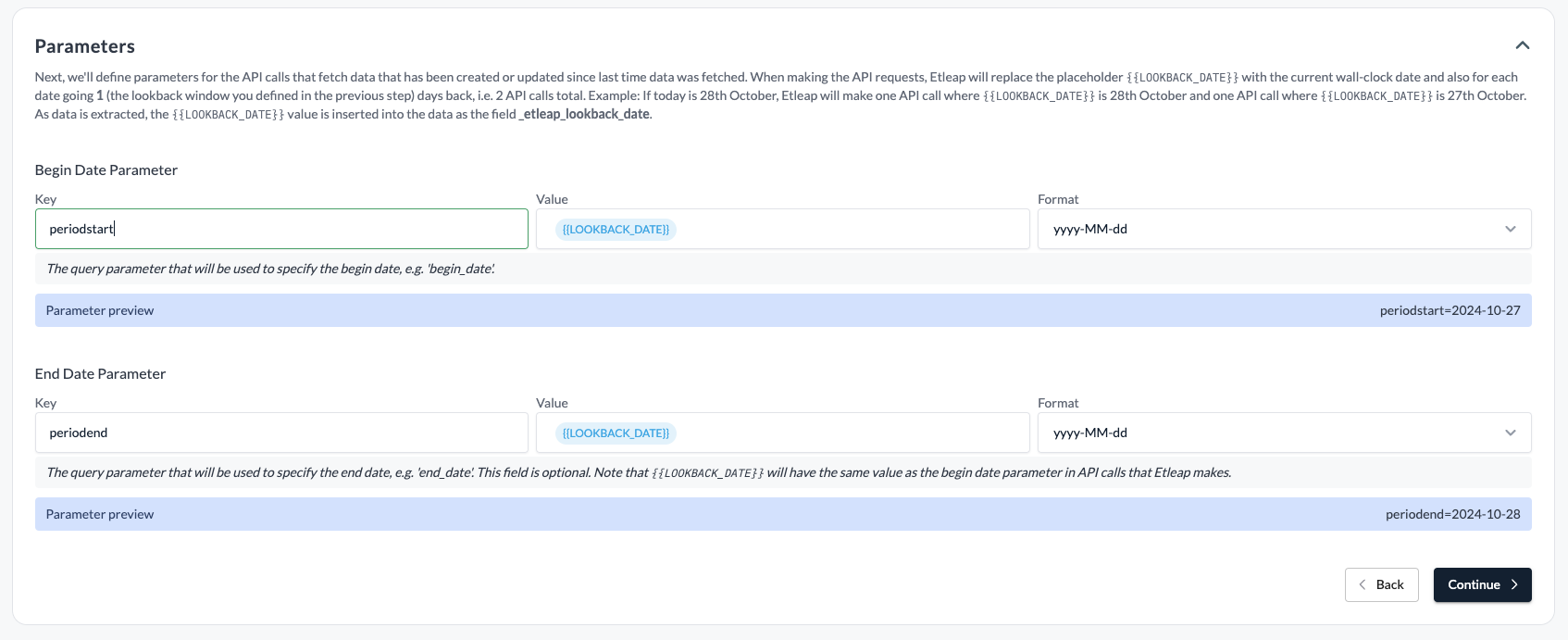Click the 'Begin Date Parameter' label
The image size is (1568, 640).
pos(106,169)
